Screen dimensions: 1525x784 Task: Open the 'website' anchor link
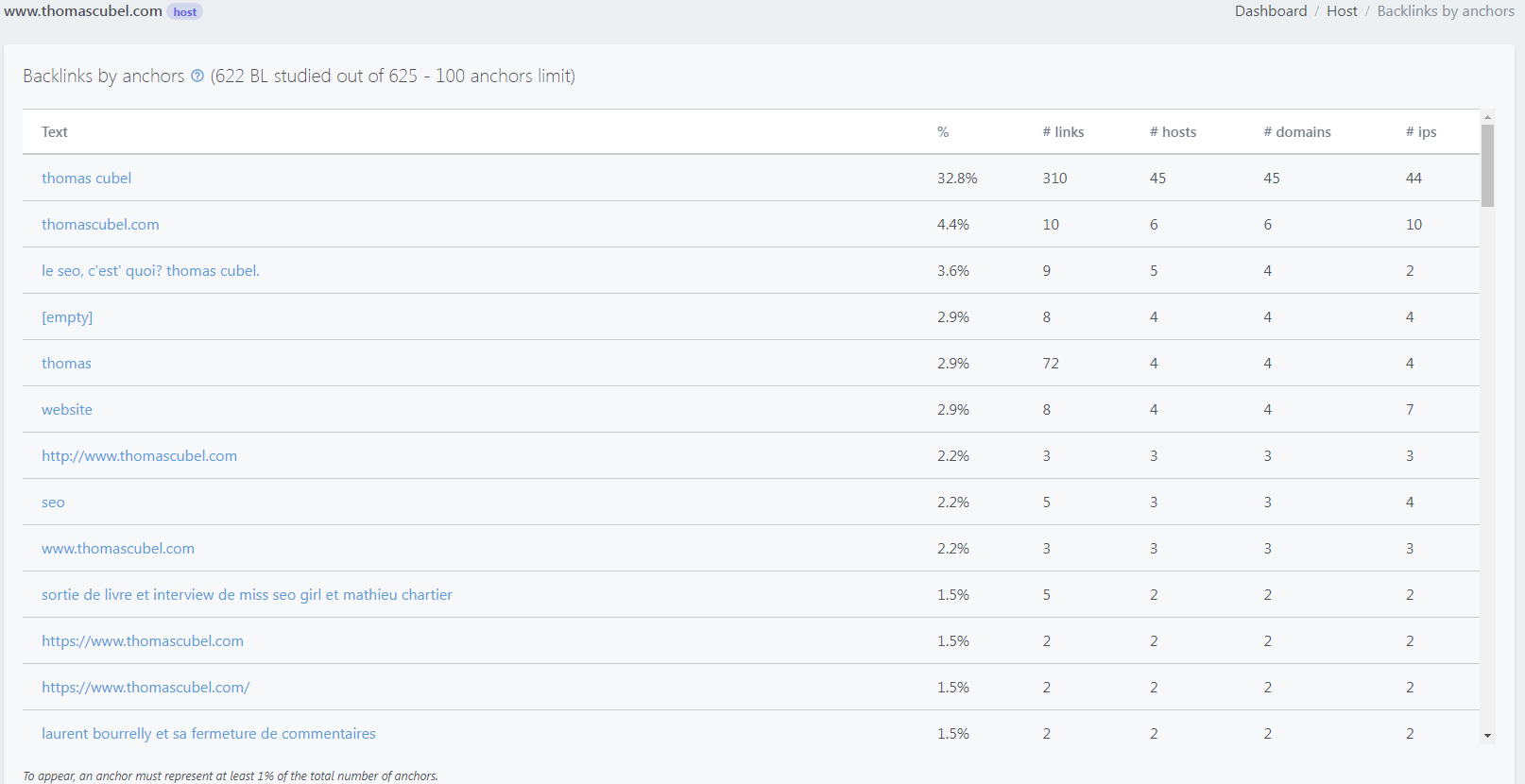[67, 410]
